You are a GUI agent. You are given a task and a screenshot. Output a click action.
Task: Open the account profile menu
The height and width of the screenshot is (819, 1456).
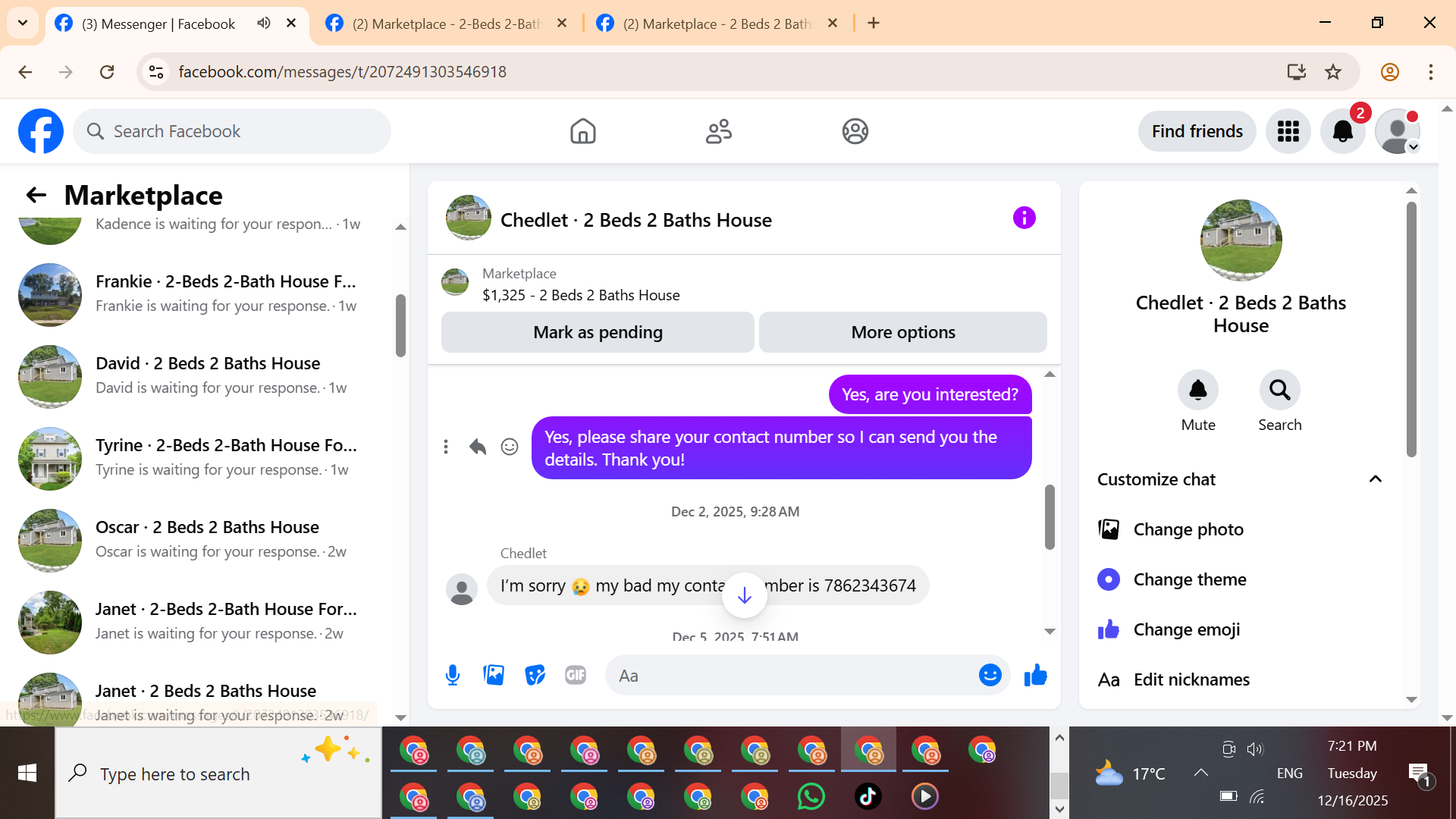coord(1397,131)
